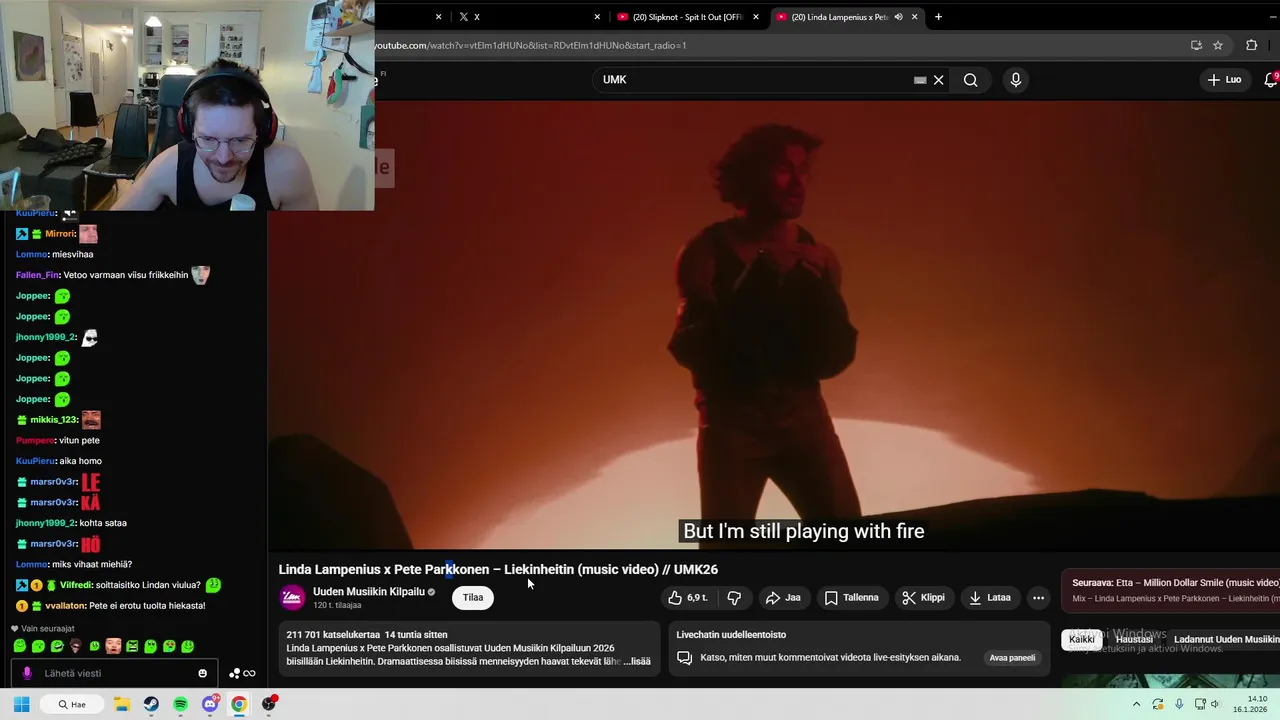Start voice search with microphone icon
Image resolution: width=1280 pixels, height=720 pixels.
click(1016, 80)
